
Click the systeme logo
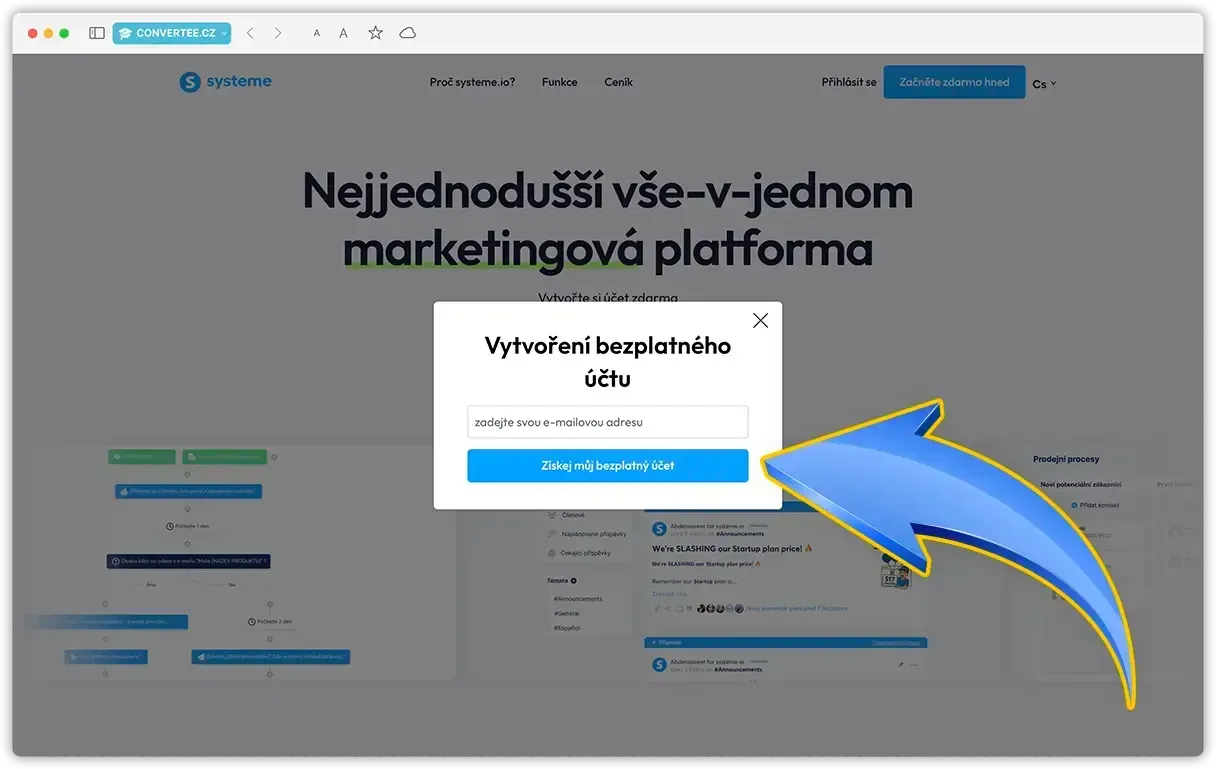tap(225, 82)
